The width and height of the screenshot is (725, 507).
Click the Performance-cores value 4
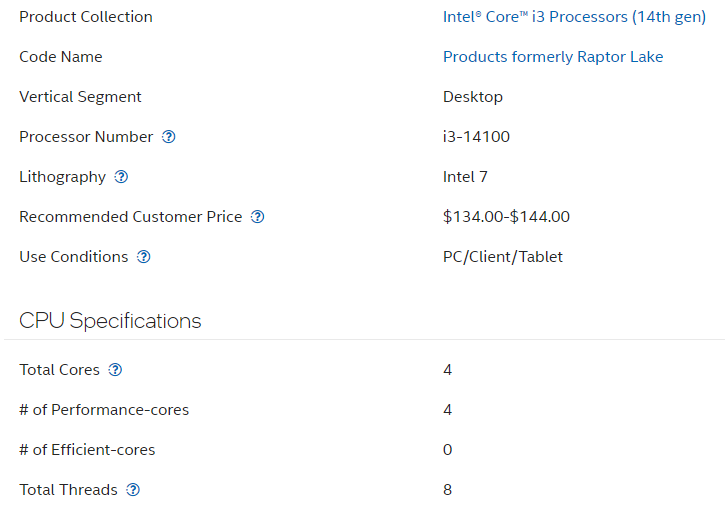click(447, 410)
